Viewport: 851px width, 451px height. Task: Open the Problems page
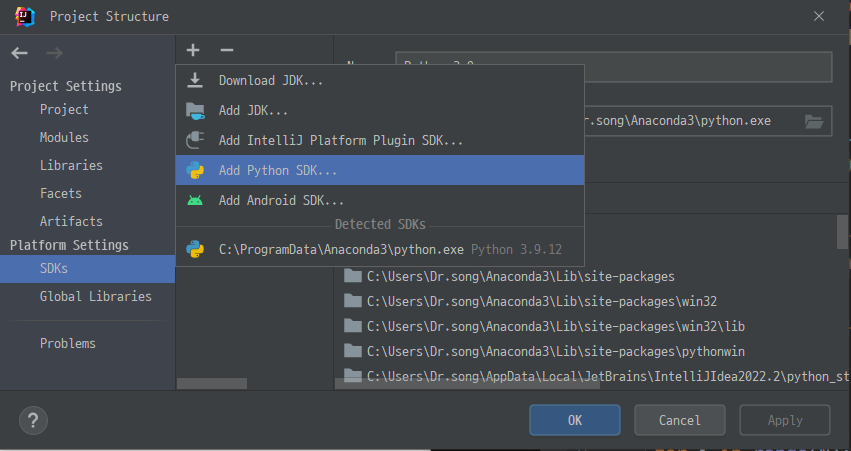click(x=68, y=344)
